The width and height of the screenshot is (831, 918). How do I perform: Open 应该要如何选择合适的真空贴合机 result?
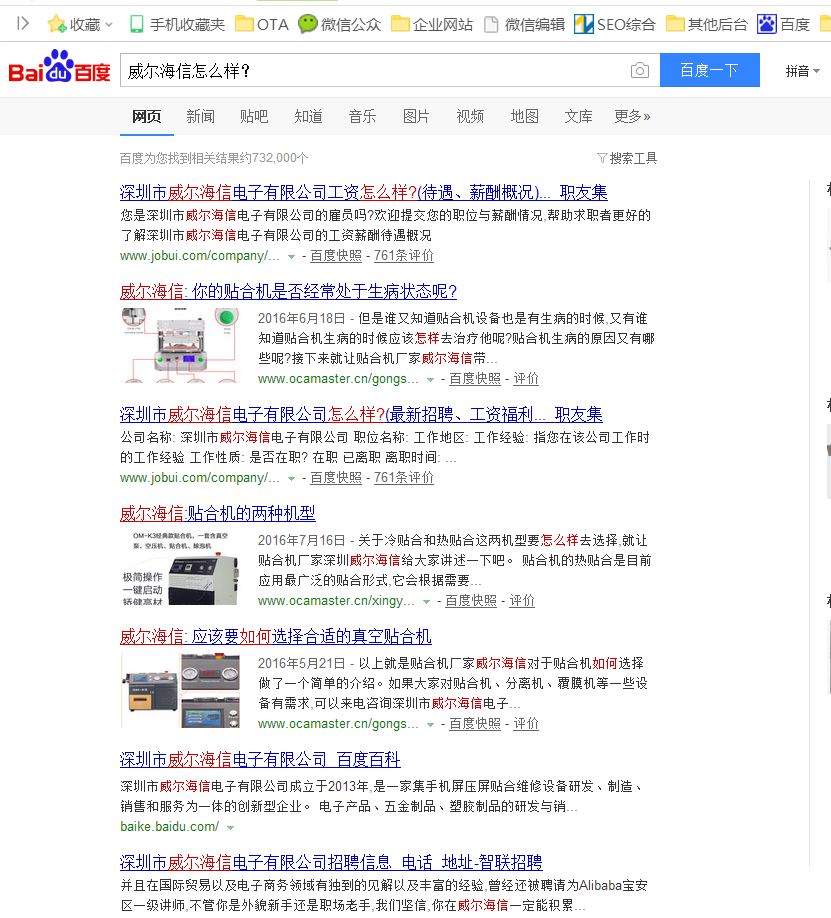[275, 636]
